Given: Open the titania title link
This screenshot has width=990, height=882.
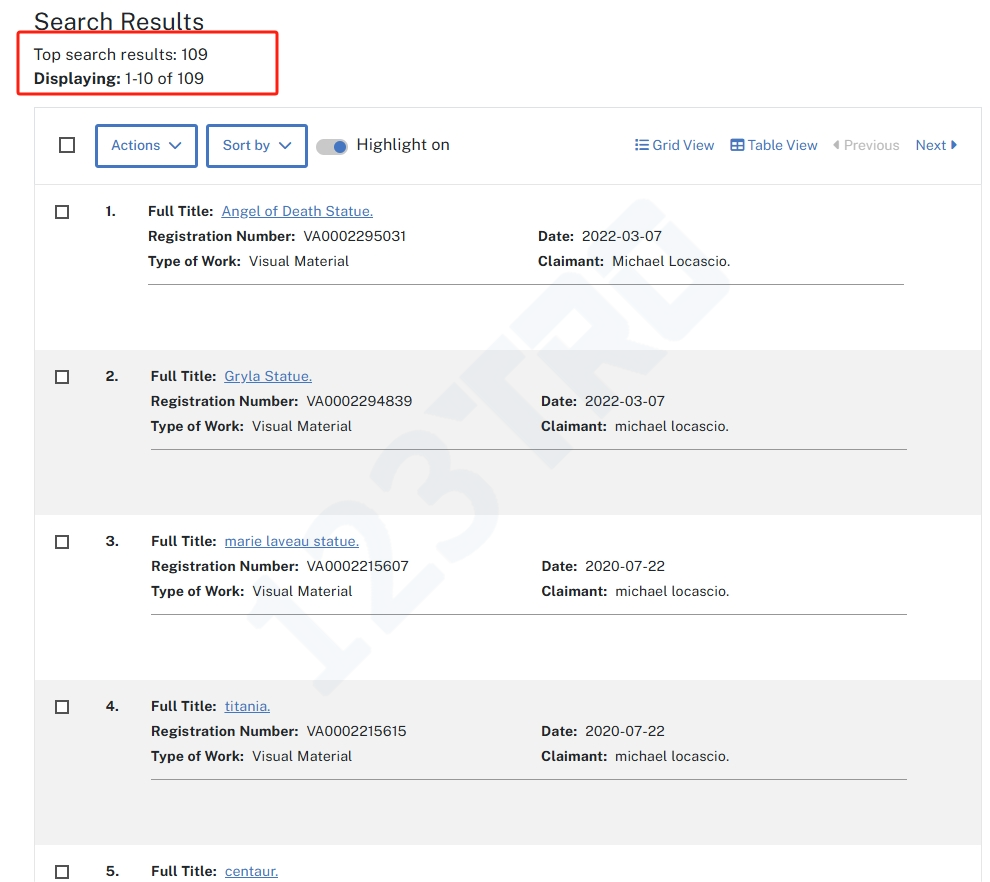Looking at the screenshot, I should 247,706.
